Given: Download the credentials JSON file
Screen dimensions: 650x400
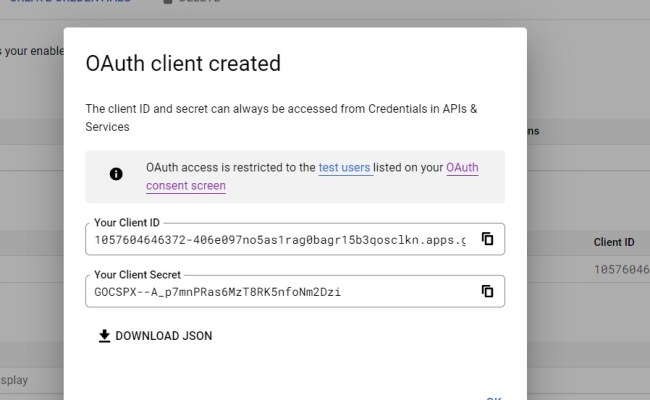Looking at the screenshot, I should (x=155, y=336).
